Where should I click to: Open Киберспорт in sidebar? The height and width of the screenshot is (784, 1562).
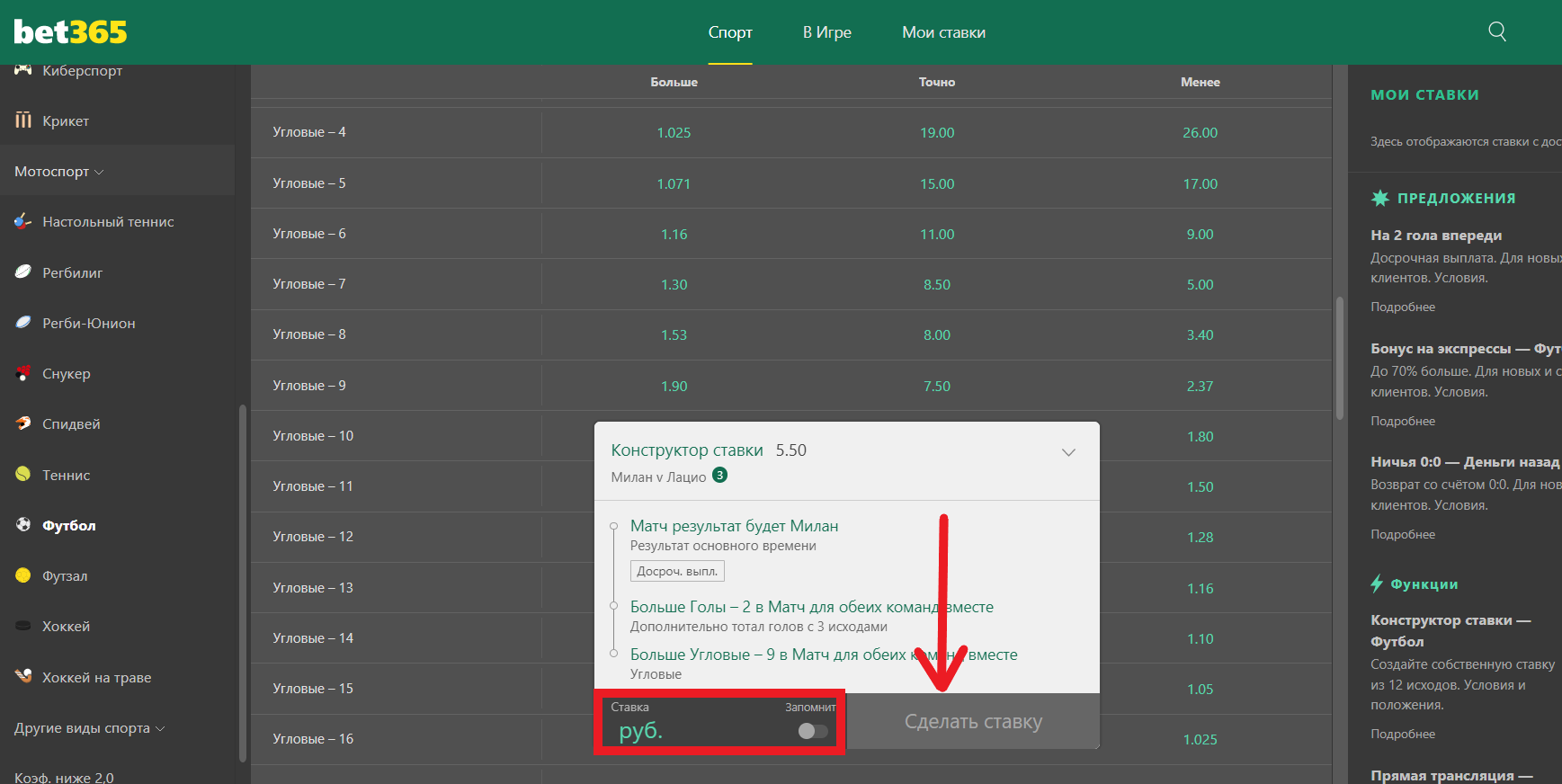pos(82,70)
